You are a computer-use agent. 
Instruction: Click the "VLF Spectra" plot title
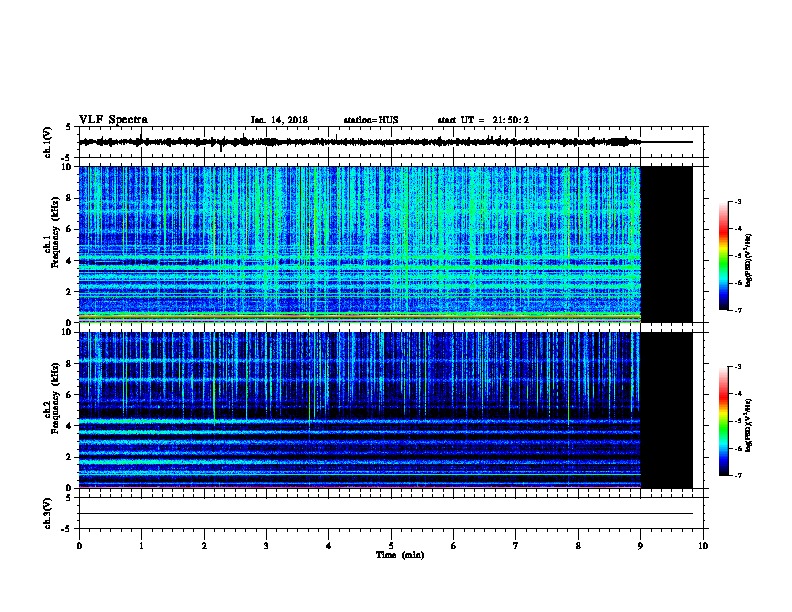[x=113, y=120]
